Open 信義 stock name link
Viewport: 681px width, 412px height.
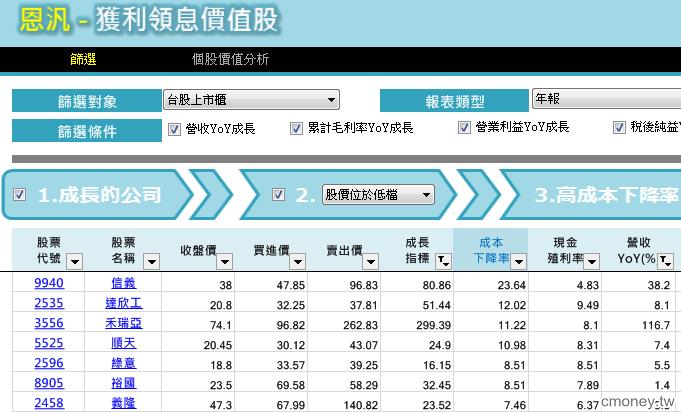tap(124, 283)
